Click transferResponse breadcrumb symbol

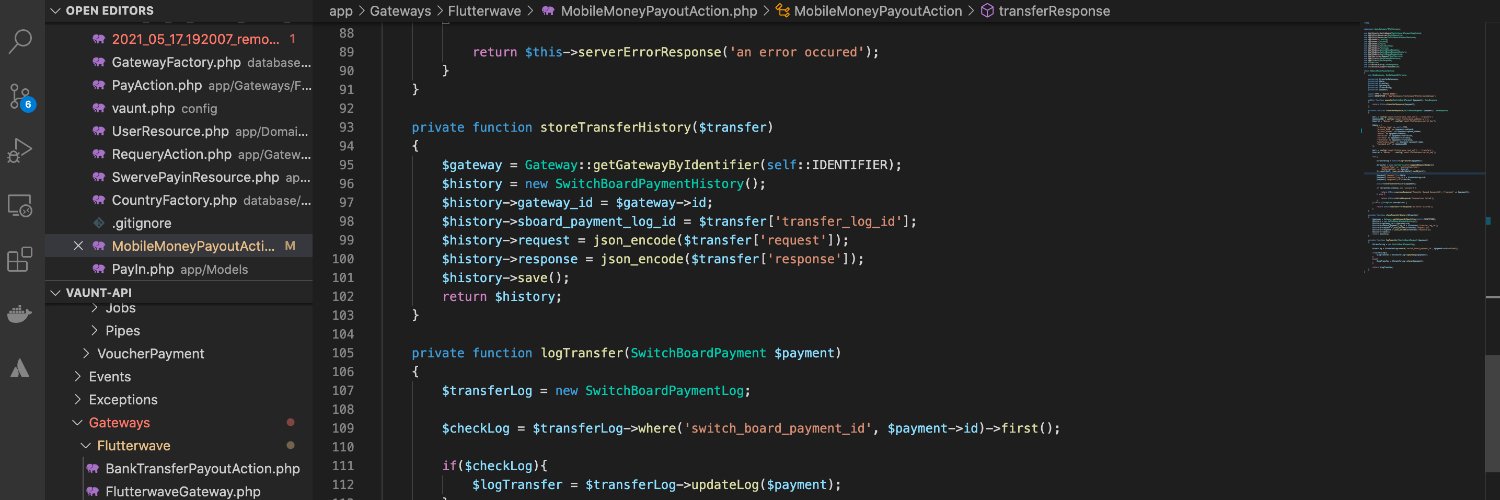1055,11
